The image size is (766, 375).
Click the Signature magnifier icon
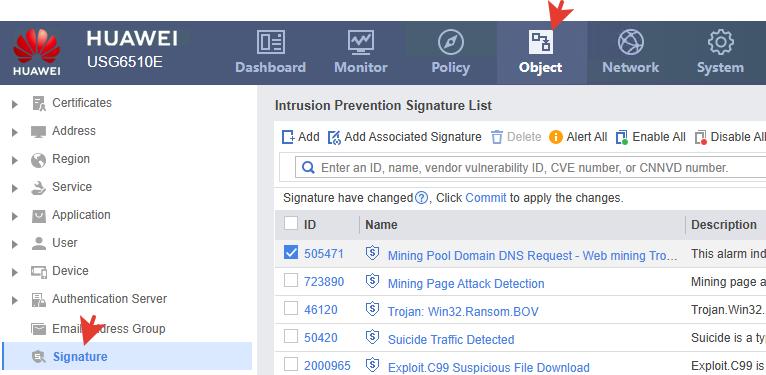click(39, 357)
